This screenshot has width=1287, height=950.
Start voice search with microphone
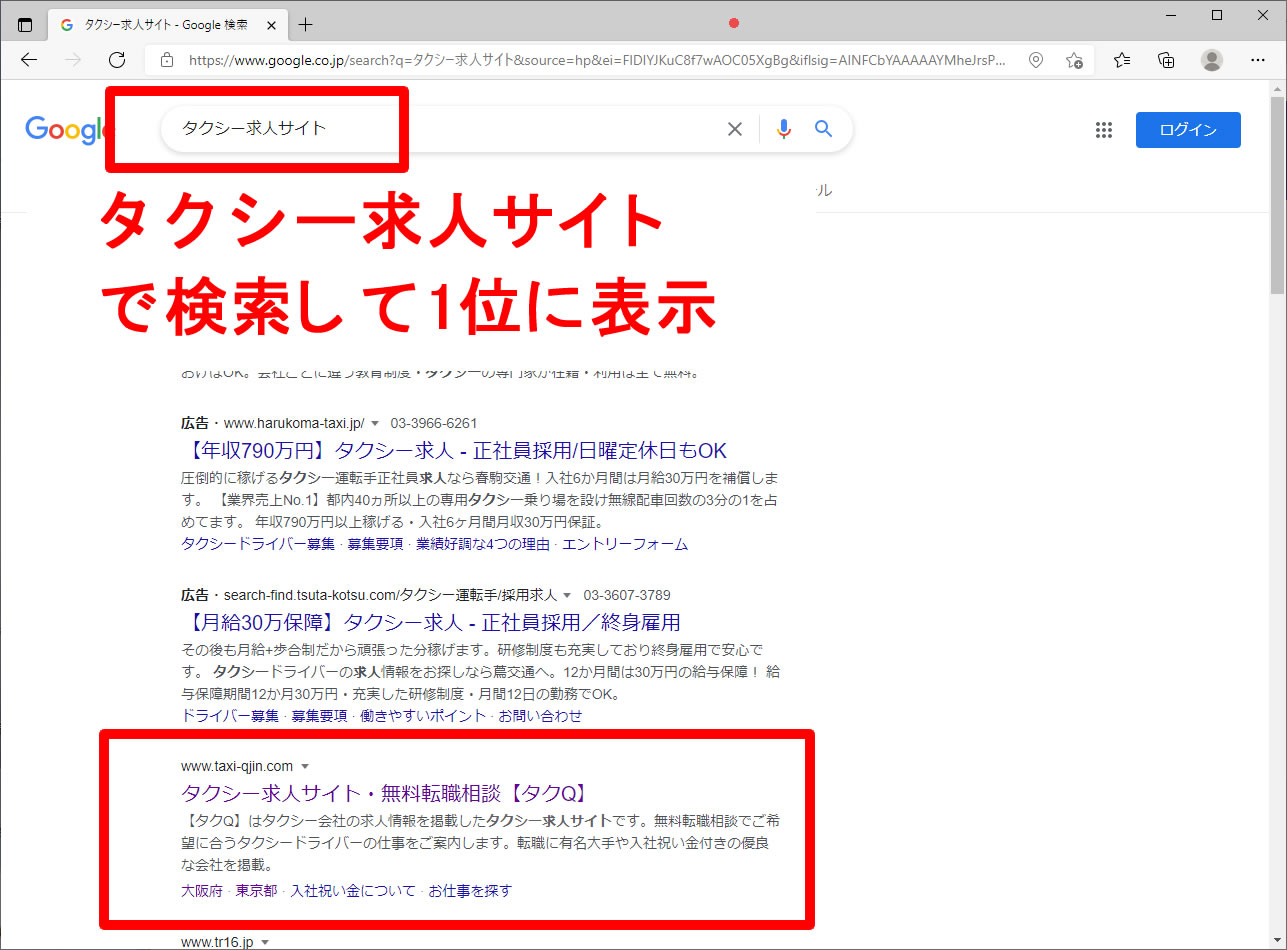(784, 129)
